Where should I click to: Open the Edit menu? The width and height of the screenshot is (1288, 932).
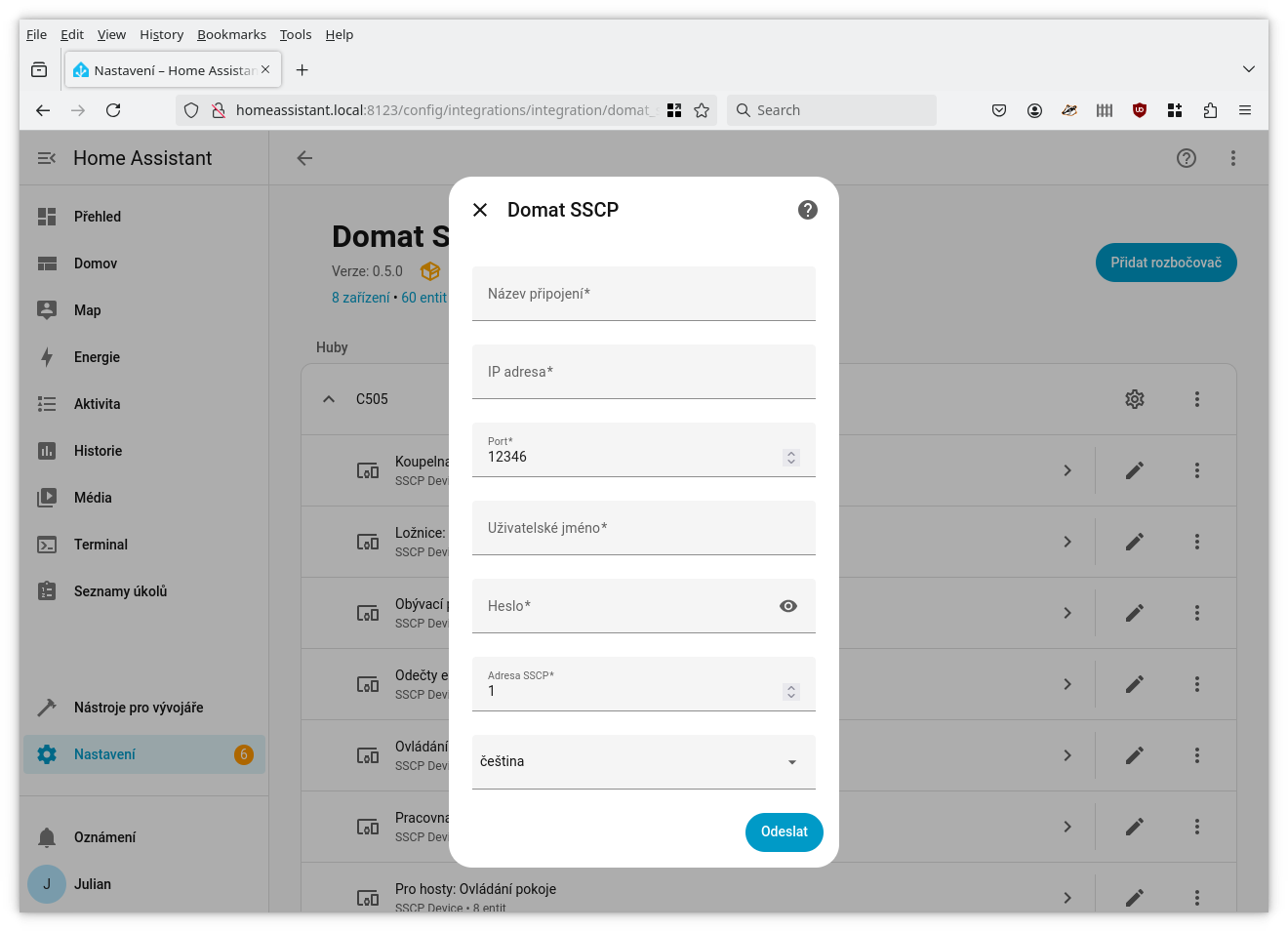click(x=72, y=34)
